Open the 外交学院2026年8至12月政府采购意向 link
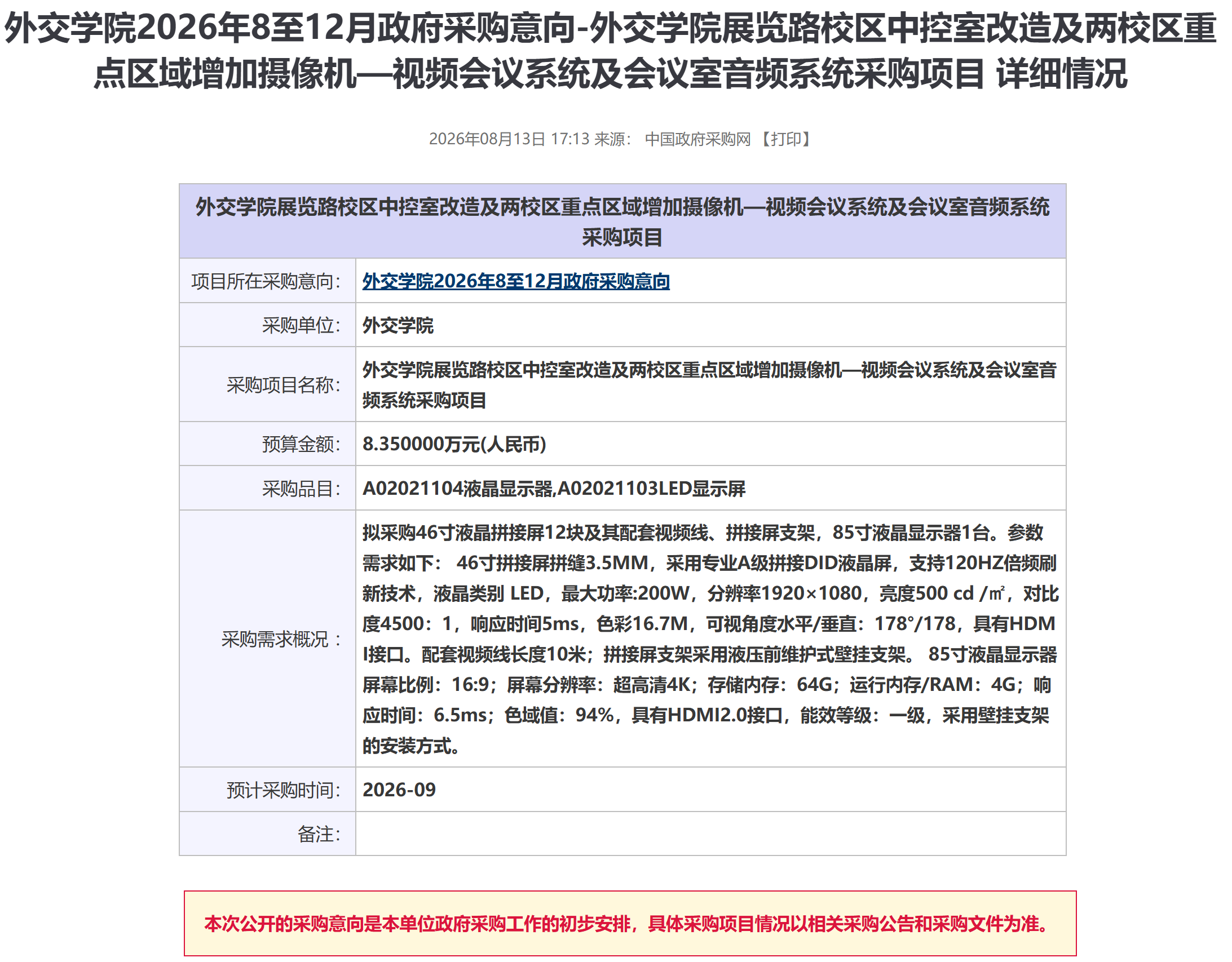 click(515, 281)
